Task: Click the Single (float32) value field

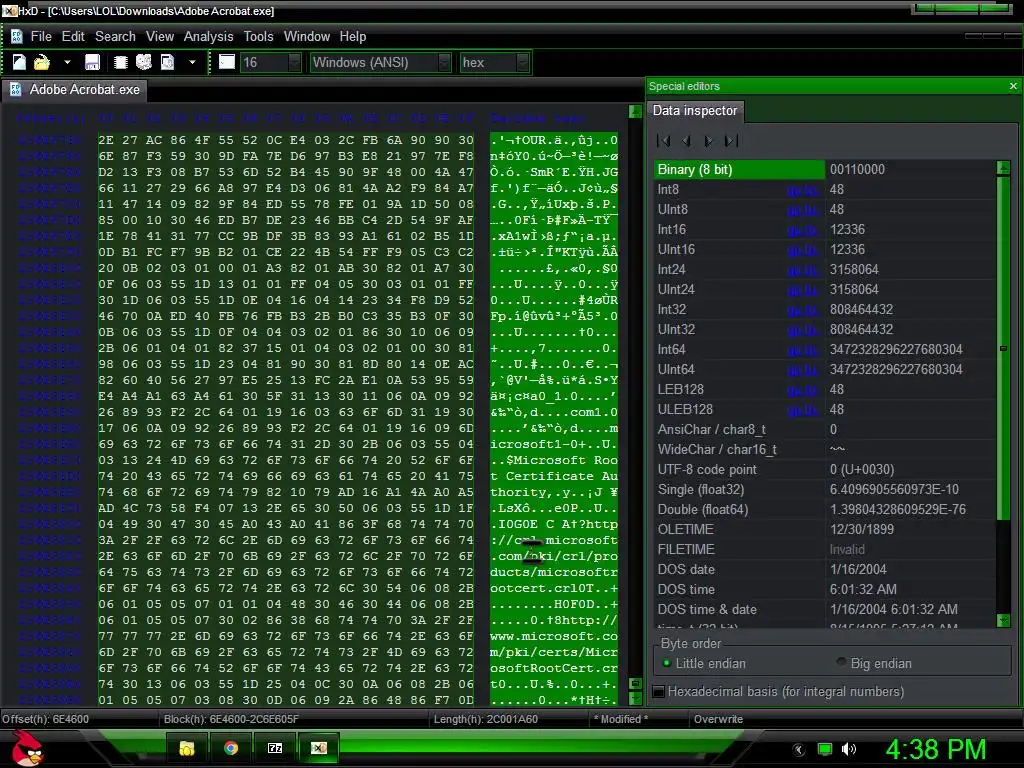Action: click(910, 490)
